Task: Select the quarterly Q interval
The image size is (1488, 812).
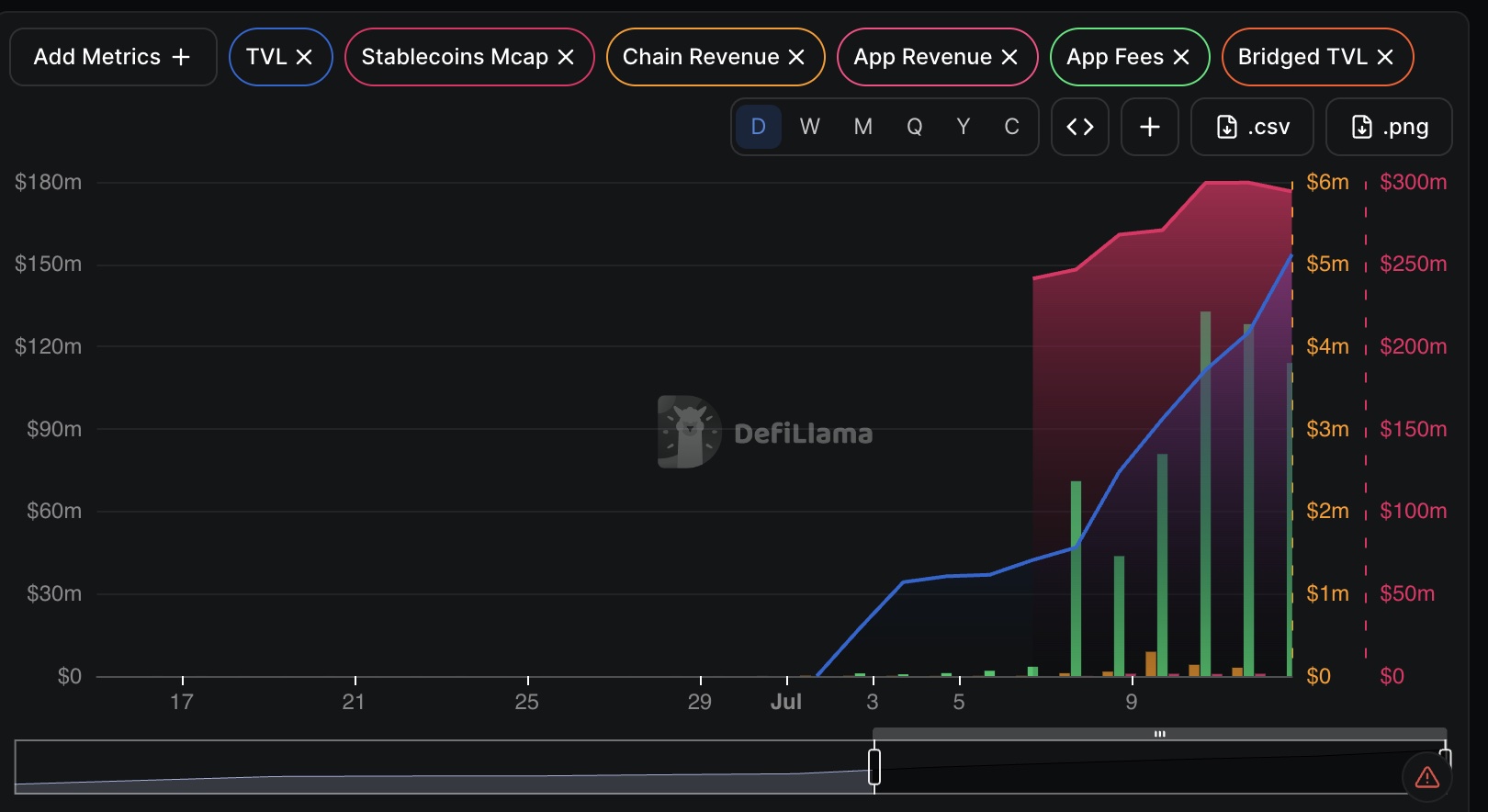Action: point(914,127)
